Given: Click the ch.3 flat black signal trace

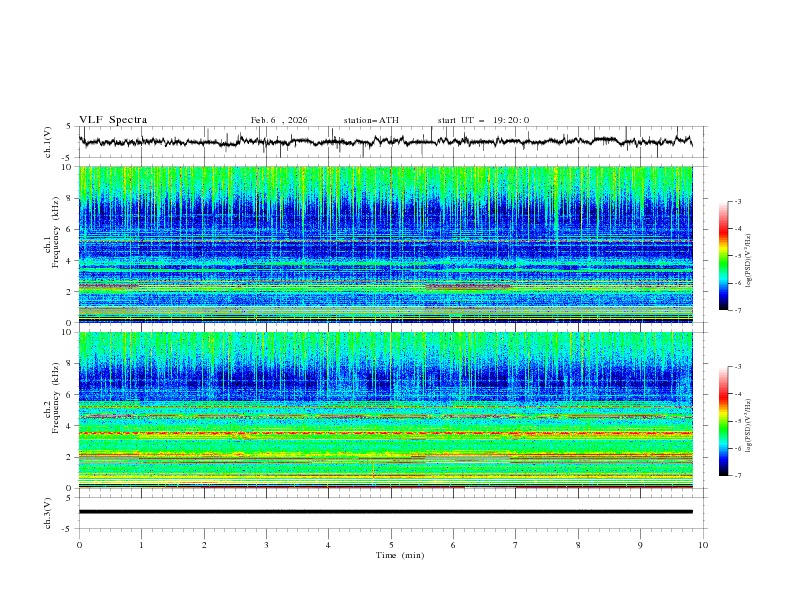Looking at the screenshot, I should click(385, 512).
